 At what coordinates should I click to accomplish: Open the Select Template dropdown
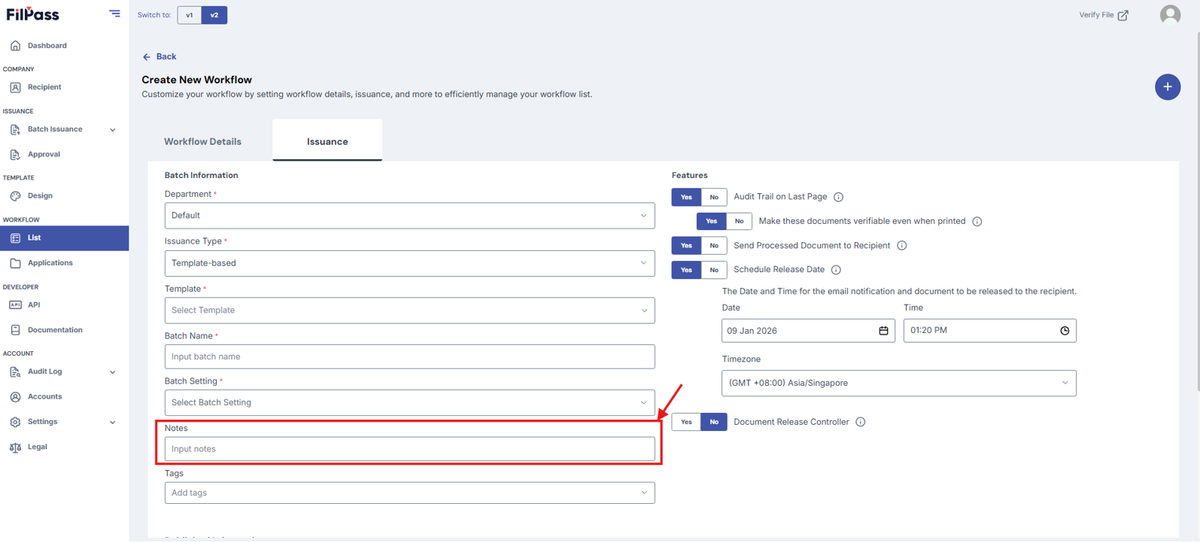410,310
